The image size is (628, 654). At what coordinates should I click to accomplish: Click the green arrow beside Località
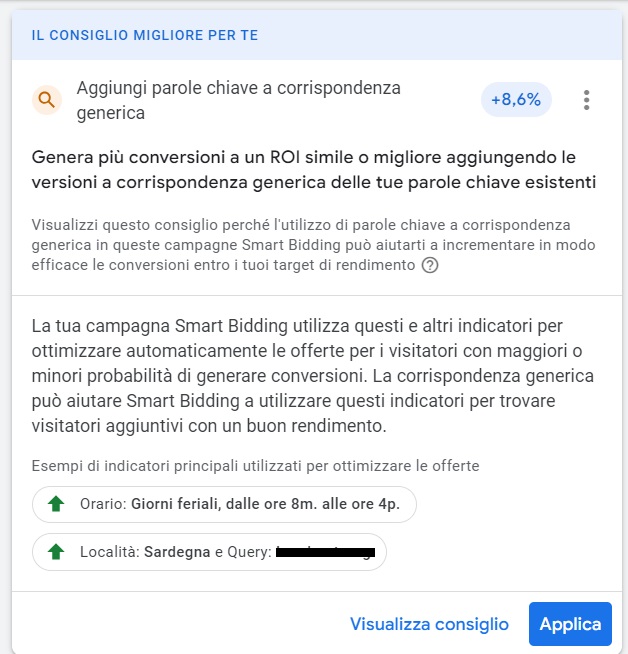click(56, 551)
